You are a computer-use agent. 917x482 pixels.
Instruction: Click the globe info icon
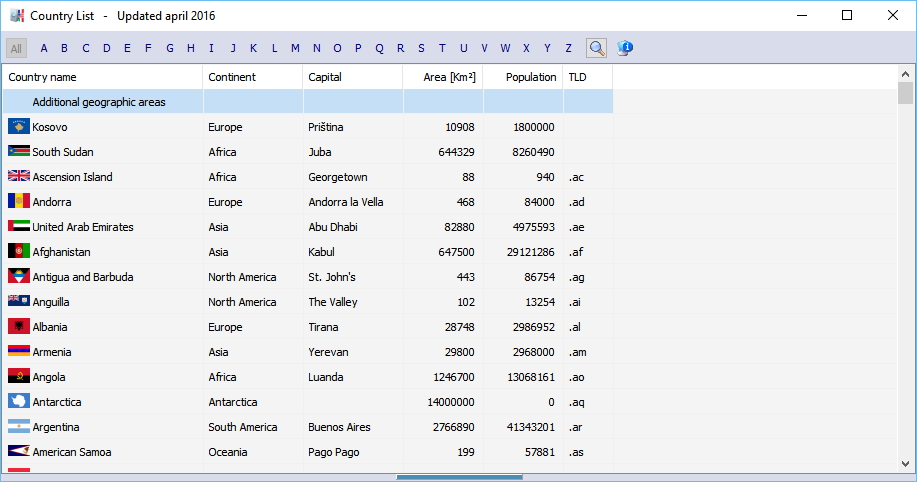(x=625, y=48)
